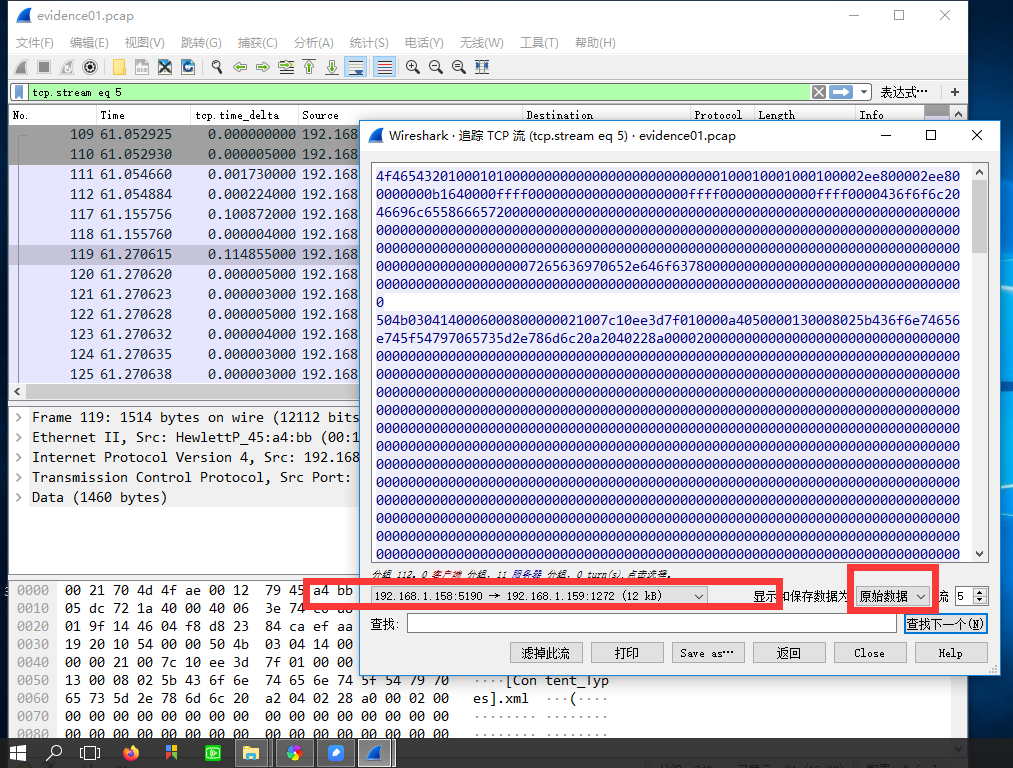Image resolution: width=1013 pixels, height=768 pixels.
Task: Click the 返回 back button
Action: tap(789, 653)
